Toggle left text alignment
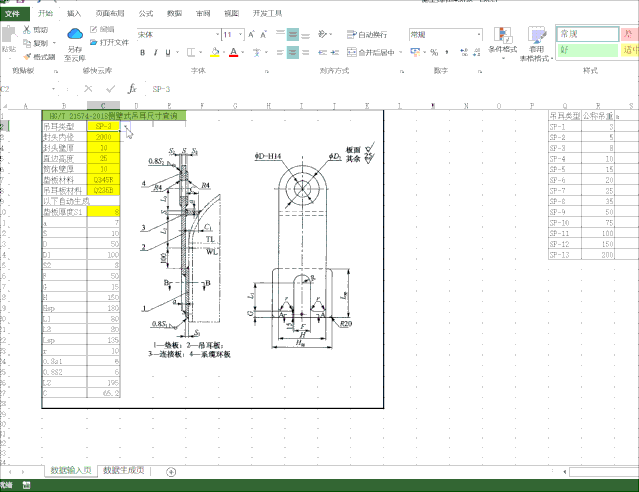The image size is (639, 492). click(278, 52)
